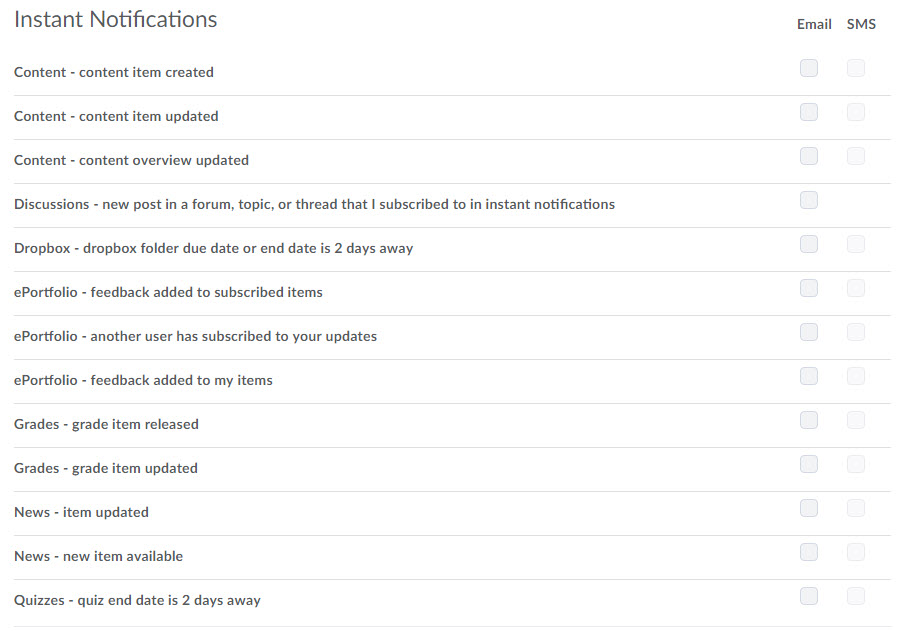Screen dimensions: 907x631
Task: Enable Email for feedback added to my items
Action: pyautogui.click(x=809, y=376)
